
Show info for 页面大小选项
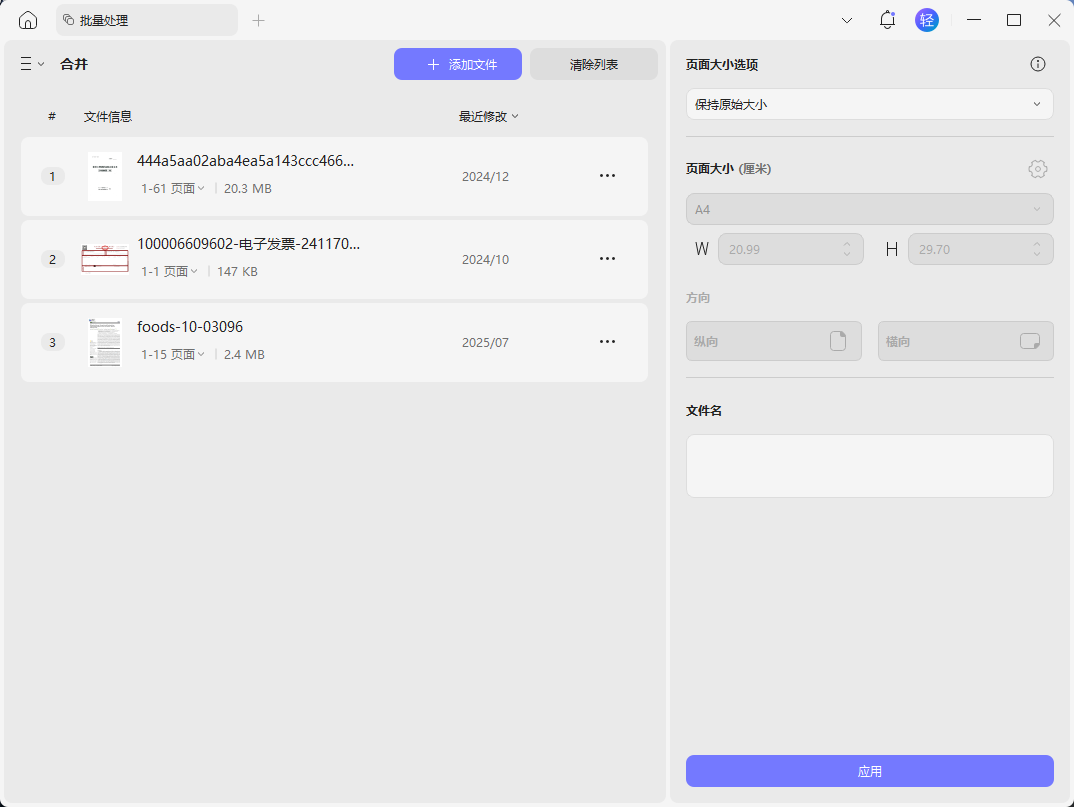(x=1038, y=64)
